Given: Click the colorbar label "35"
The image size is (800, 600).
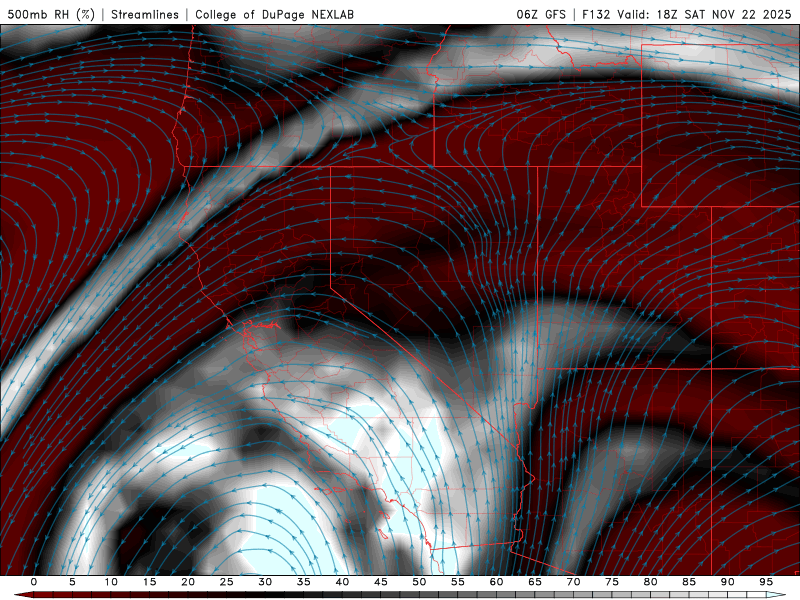Looking at the screenshot, I should pos(304,582).
